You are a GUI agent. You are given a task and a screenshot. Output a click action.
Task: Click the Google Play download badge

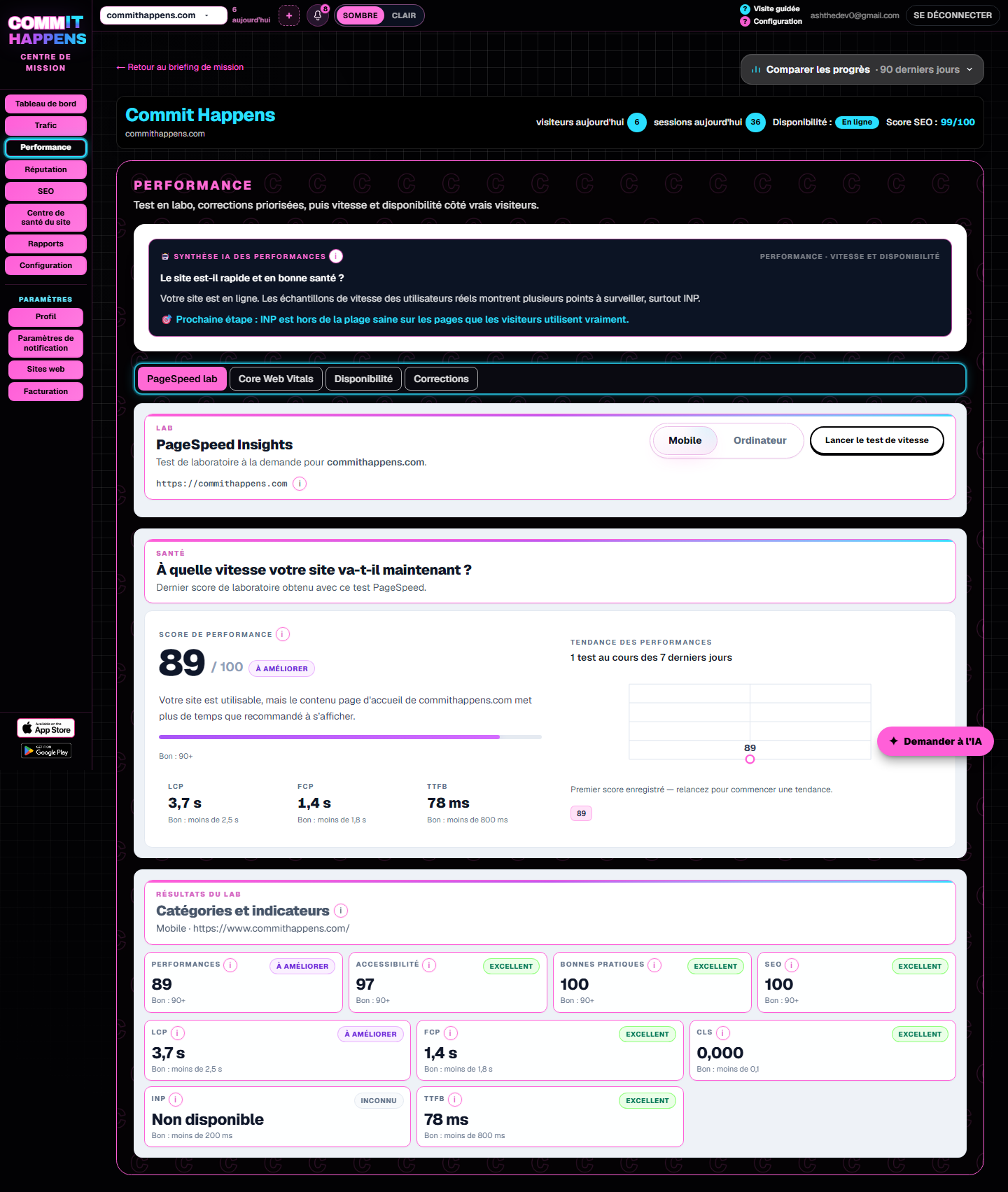pyautogui.click(x=46, y=751)
